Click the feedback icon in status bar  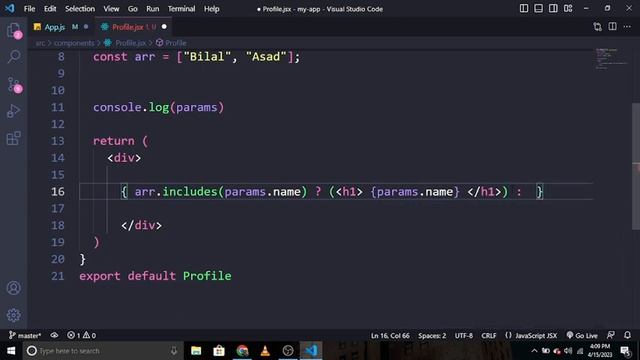coord(611,336)
